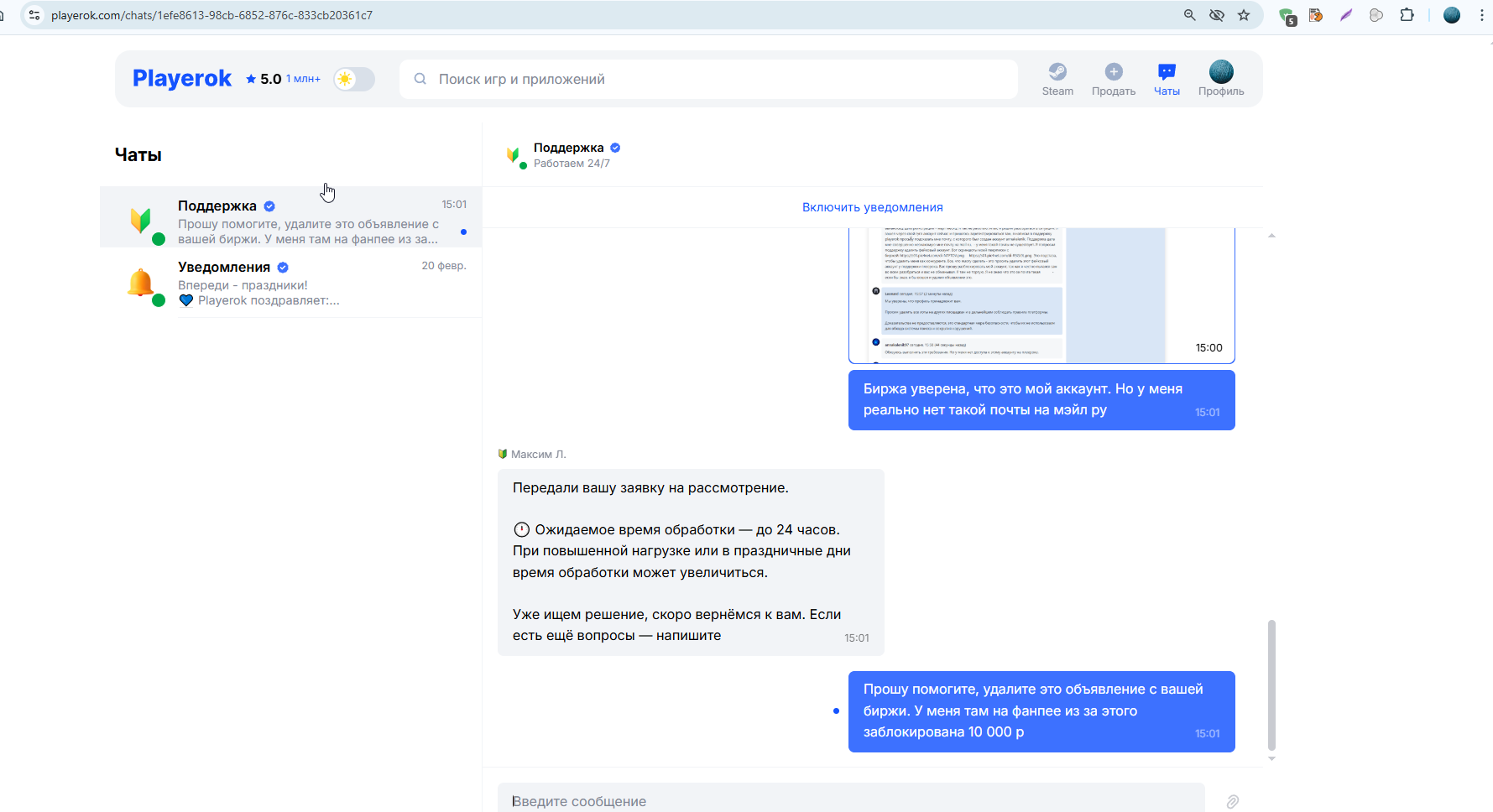This screenshot has width=1493, height=812.
Task: Click the Продать plus icon
Action: tap(1114, 72)
